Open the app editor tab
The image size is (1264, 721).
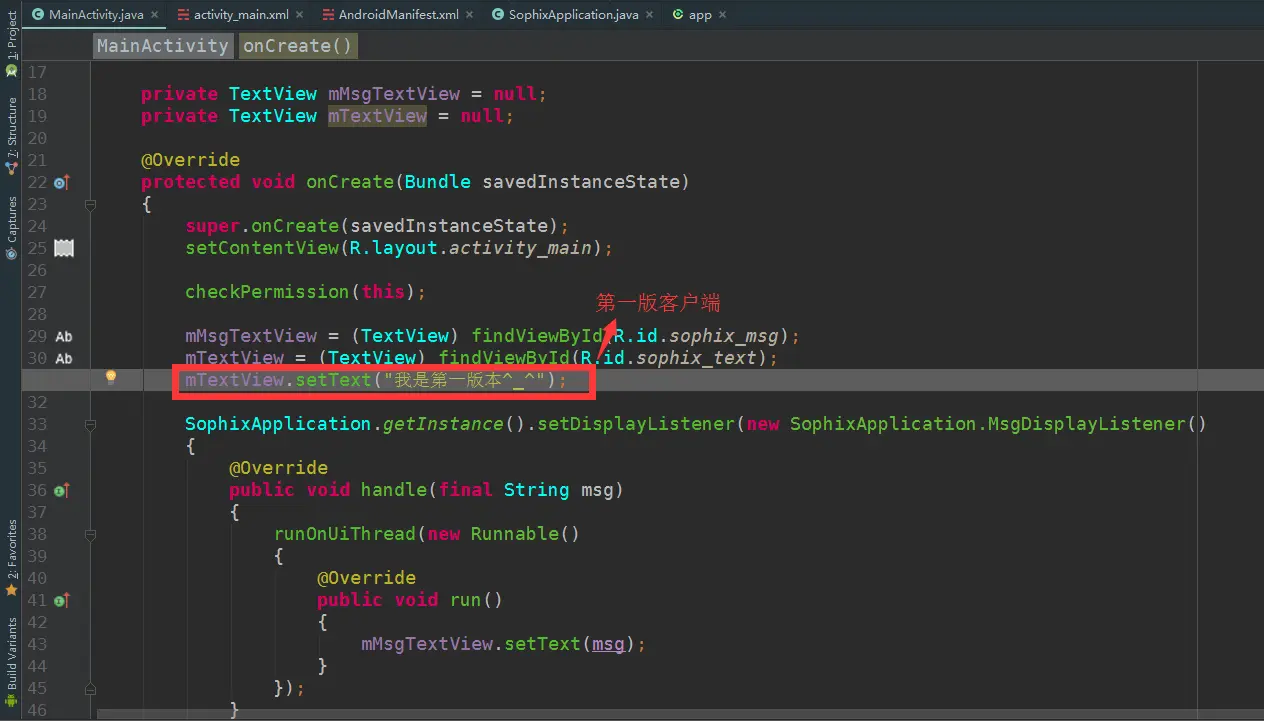pos(699,15)
